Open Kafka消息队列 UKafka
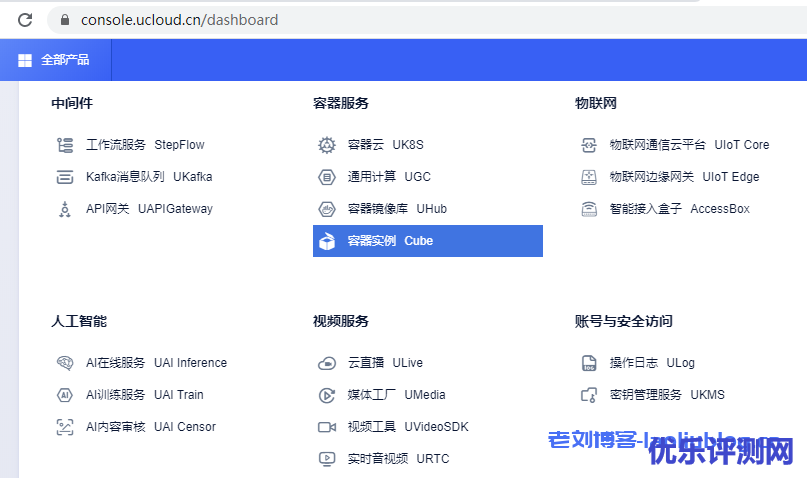 (149, 177)
